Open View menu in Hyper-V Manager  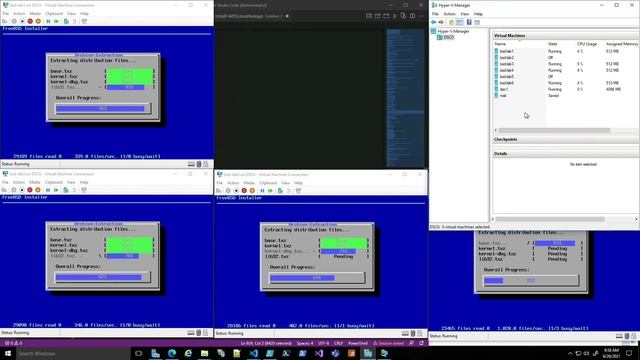point(464,14)
